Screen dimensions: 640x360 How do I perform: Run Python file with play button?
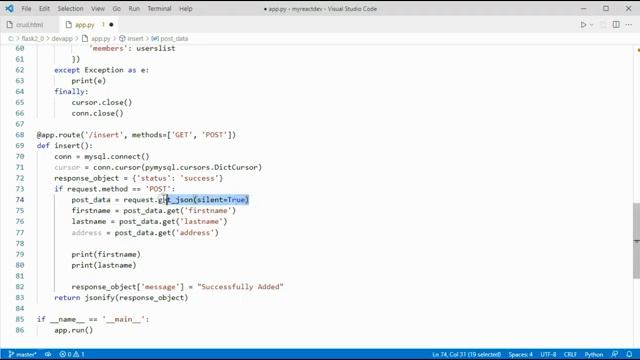click(x=583, y=25)
